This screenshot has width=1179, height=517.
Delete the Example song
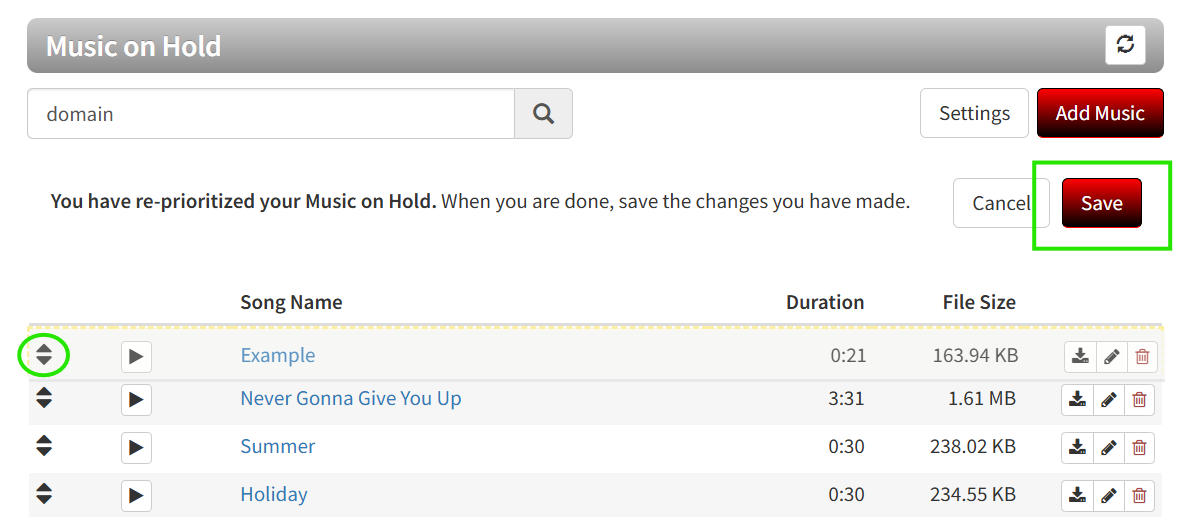(1142, 357)
